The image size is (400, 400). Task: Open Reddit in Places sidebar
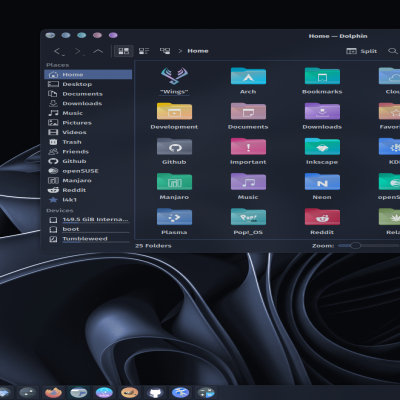pos(88,190)
